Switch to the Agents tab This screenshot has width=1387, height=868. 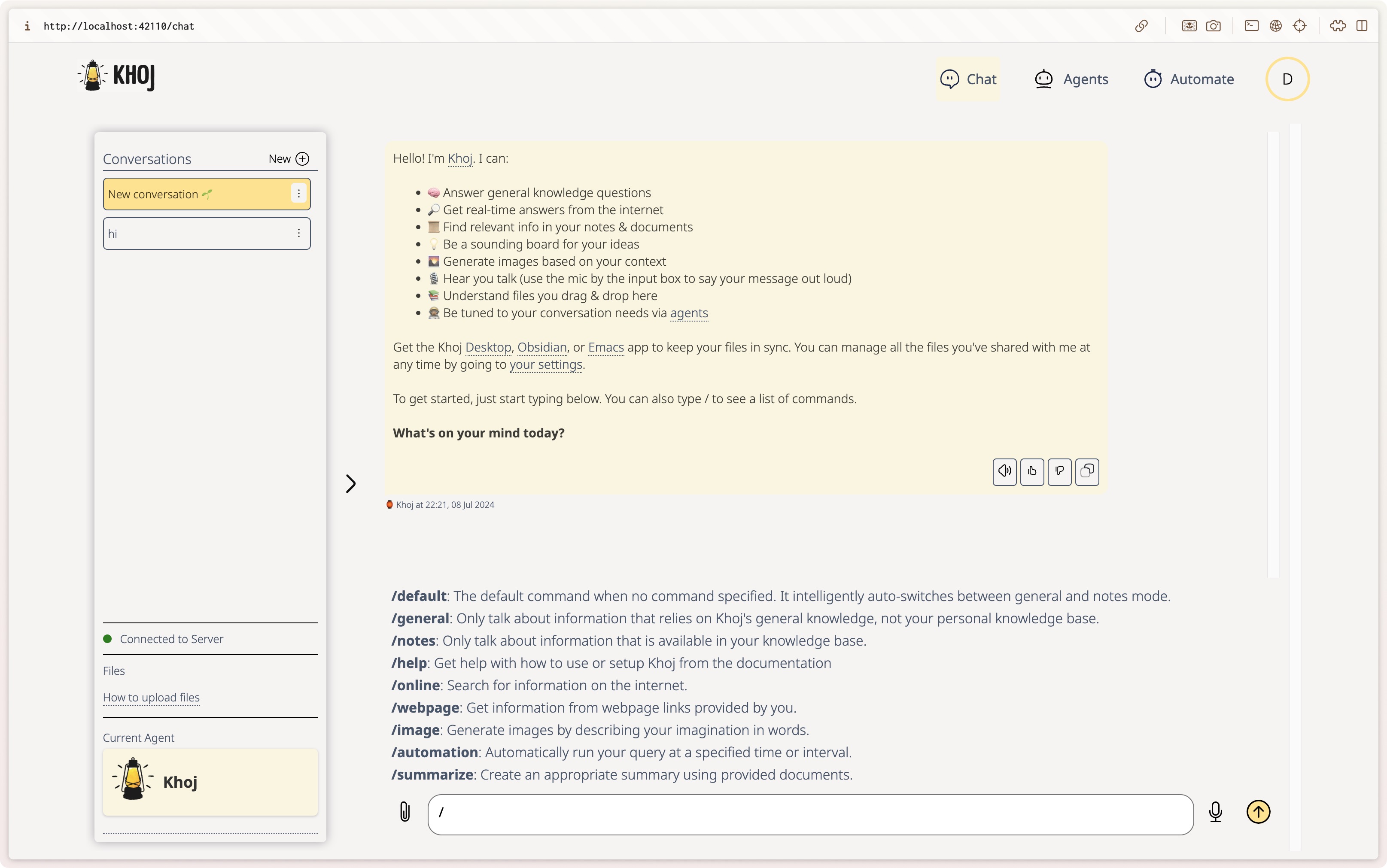[x=1071, y=79]
